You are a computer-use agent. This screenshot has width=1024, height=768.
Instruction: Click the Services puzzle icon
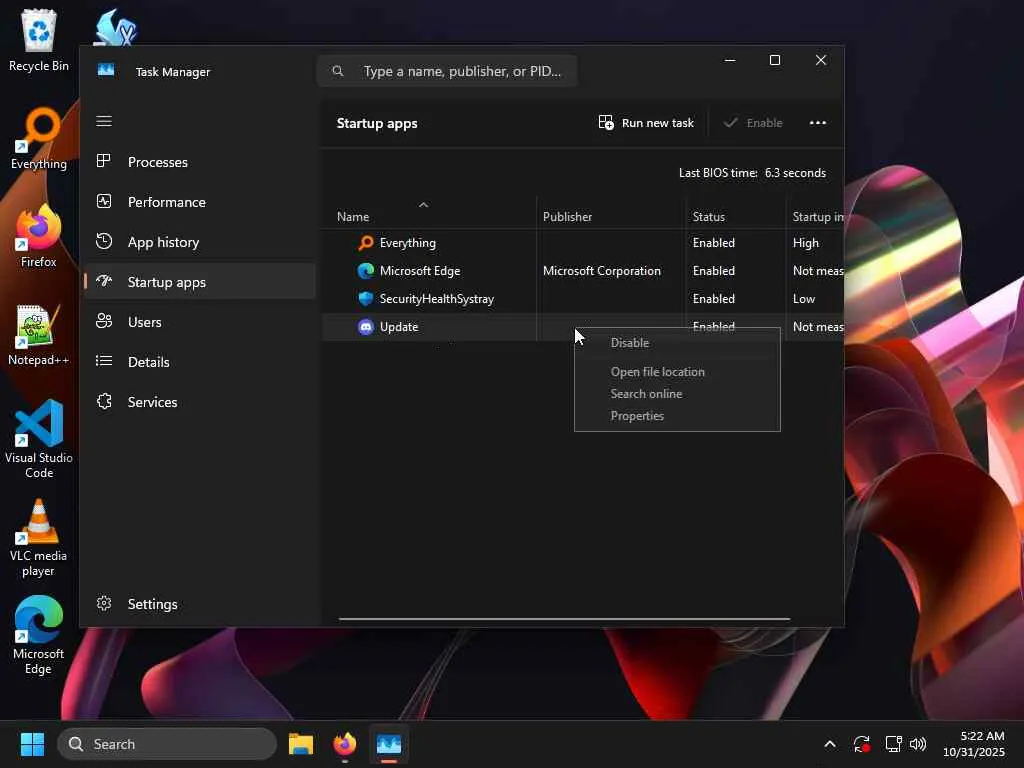104,401
